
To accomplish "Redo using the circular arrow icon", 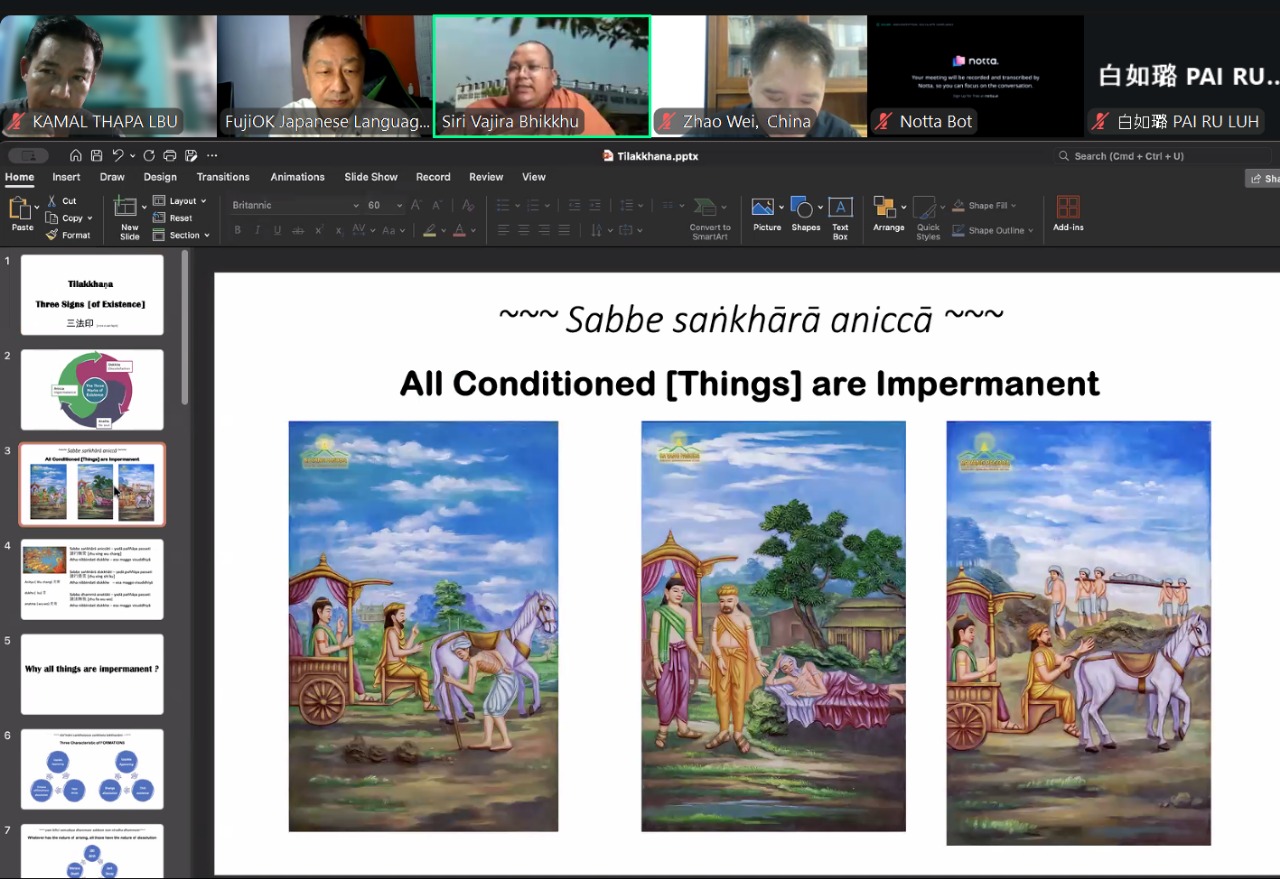I will click(149, 155).
